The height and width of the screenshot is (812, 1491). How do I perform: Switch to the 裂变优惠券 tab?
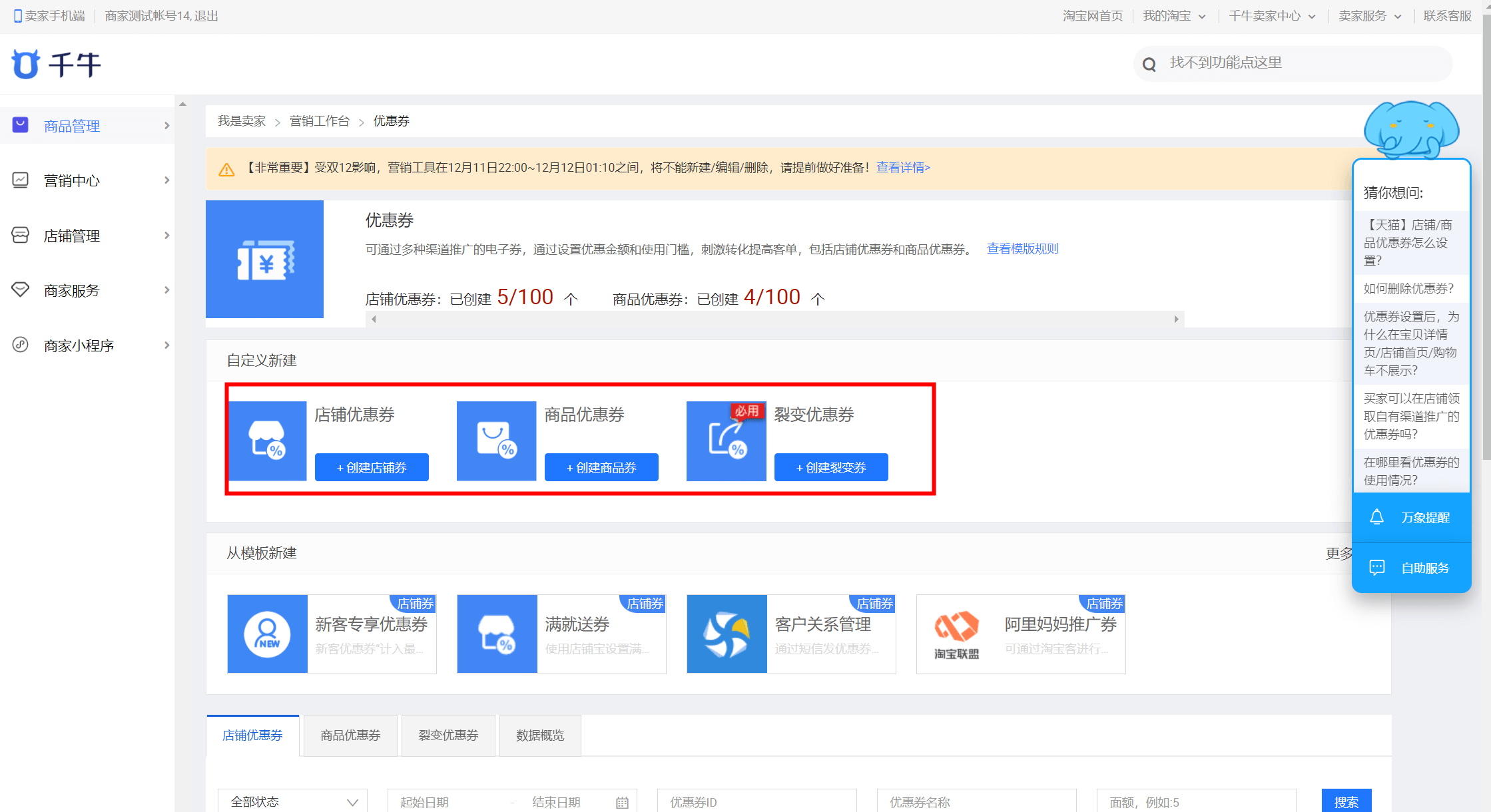[448, 735]
